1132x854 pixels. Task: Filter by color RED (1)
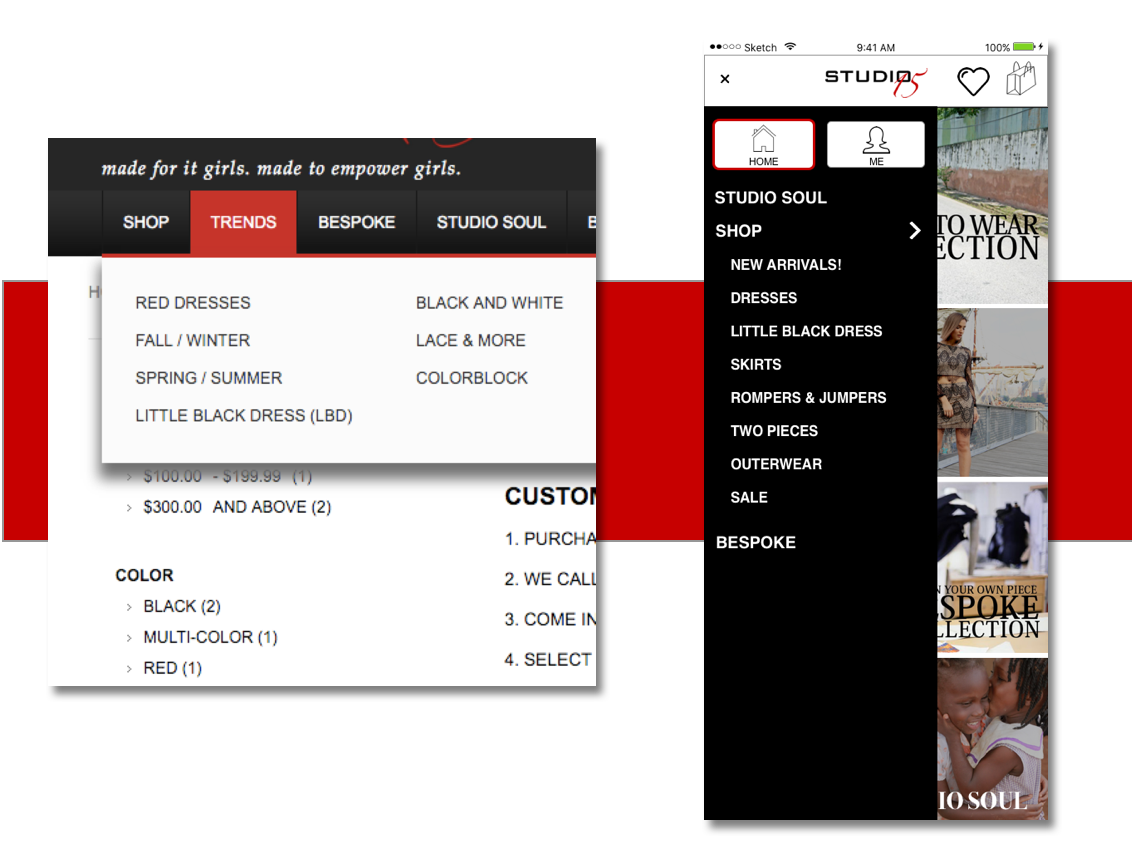tap(173, 668)
